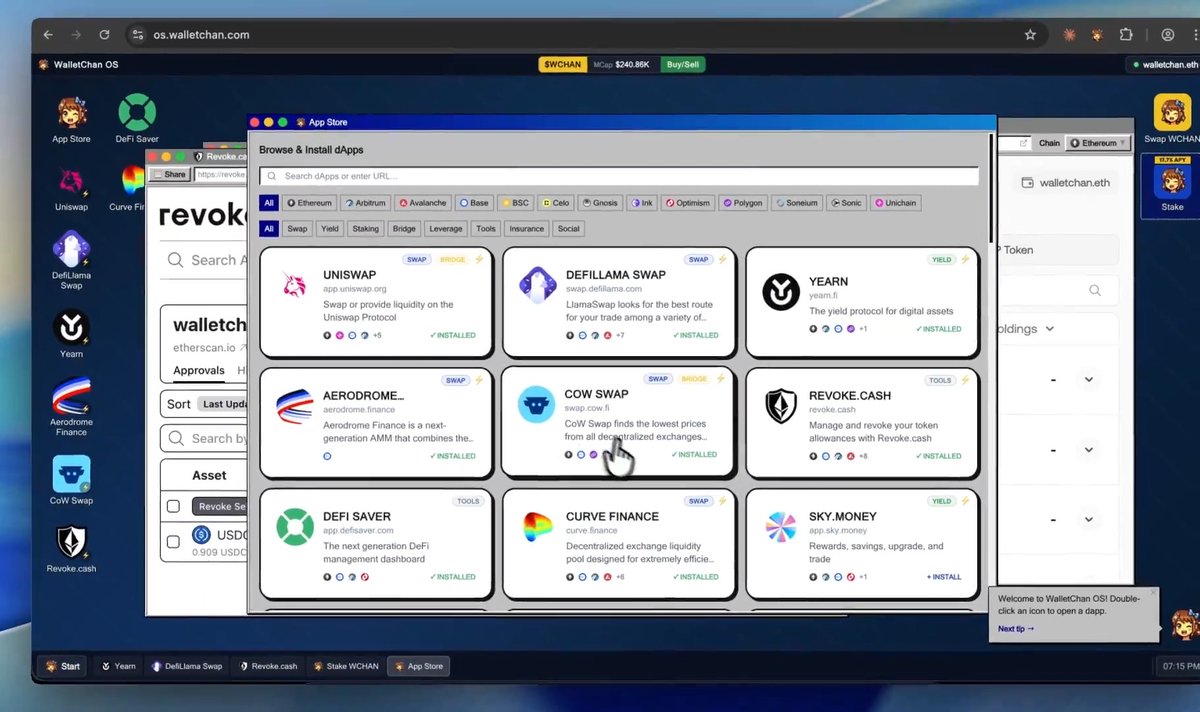Image resolution: width=1200 pixels, height=712 pixels.
Task: Select the Yield category filter
Action: point(330,229)
